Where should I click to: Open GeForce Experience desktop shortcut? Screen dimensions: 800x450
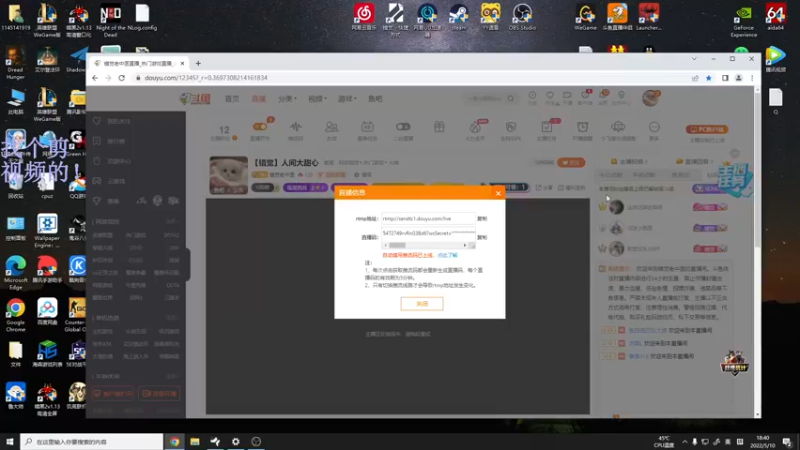coord(743,21)
